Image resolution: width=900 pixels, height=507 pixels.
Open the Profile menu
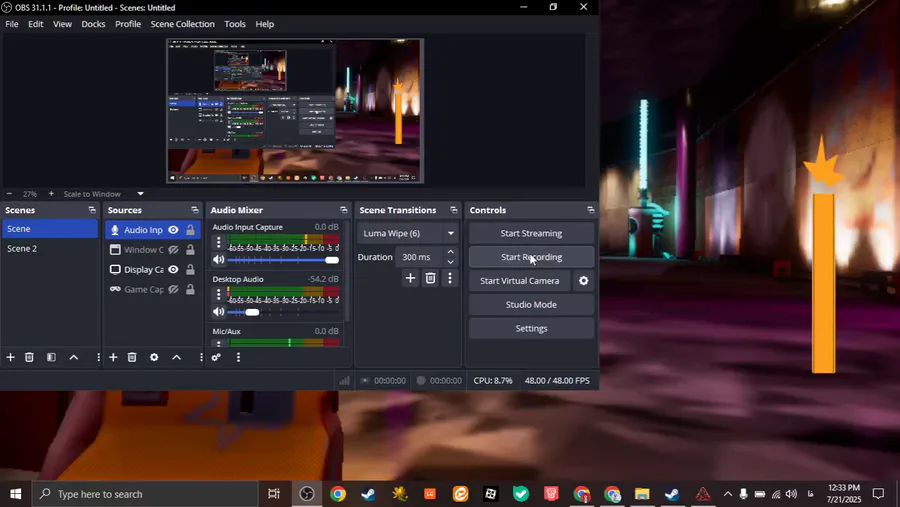(127, 24)
